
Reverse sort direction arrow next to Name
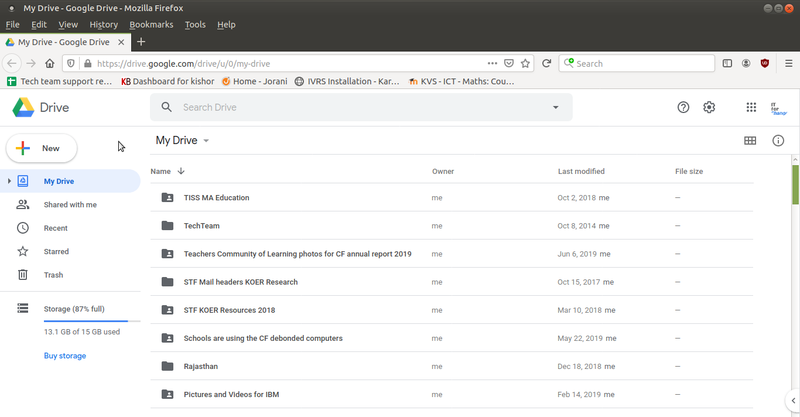click(x=181, y=171)
